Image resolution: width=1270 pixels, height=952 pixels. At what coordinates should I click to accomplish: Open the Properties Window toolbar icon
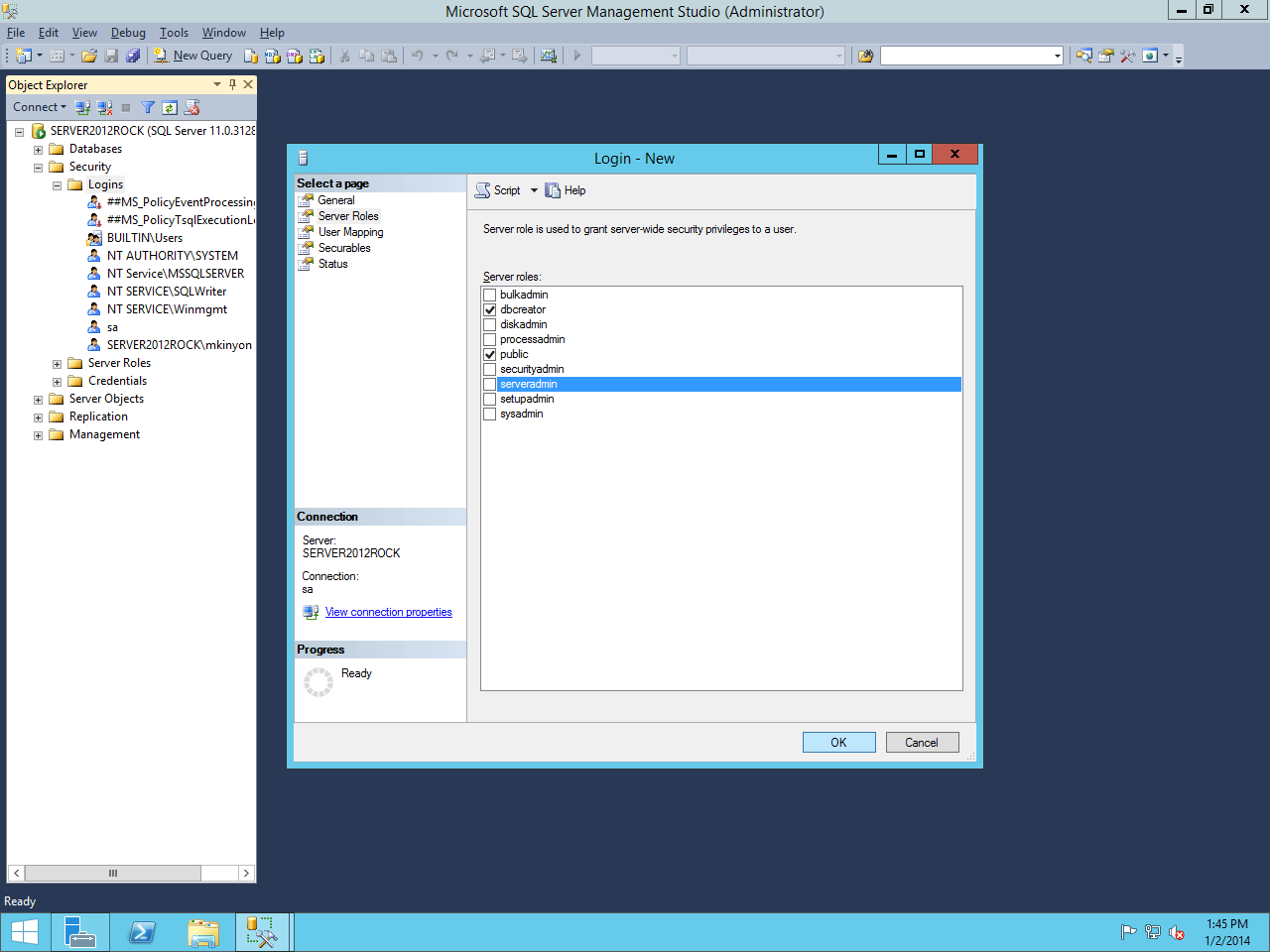pos(1105,56)
